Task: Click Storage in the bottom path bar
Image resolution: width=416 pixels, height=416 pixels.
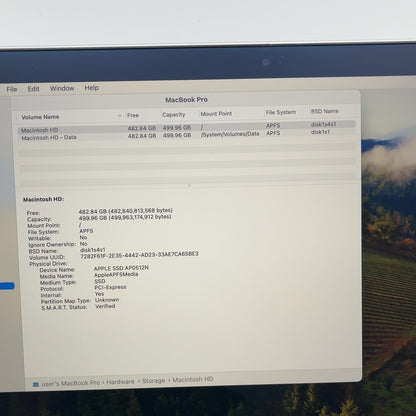Action: 154,381
